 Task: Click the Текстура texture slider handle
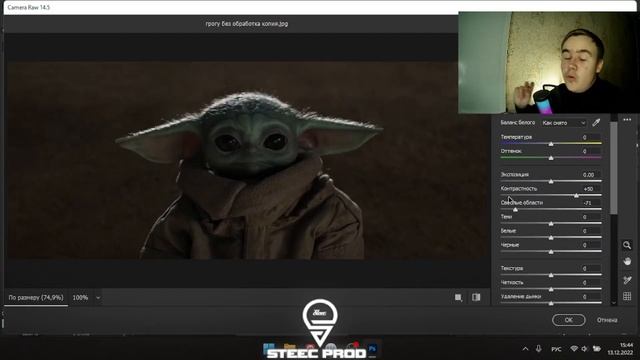(551, 275)
